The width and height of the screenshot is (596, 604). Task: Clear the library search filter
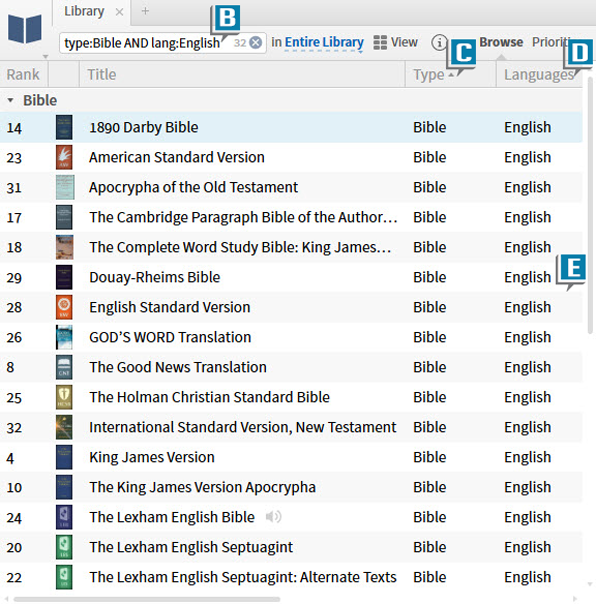tap(255, 42)
